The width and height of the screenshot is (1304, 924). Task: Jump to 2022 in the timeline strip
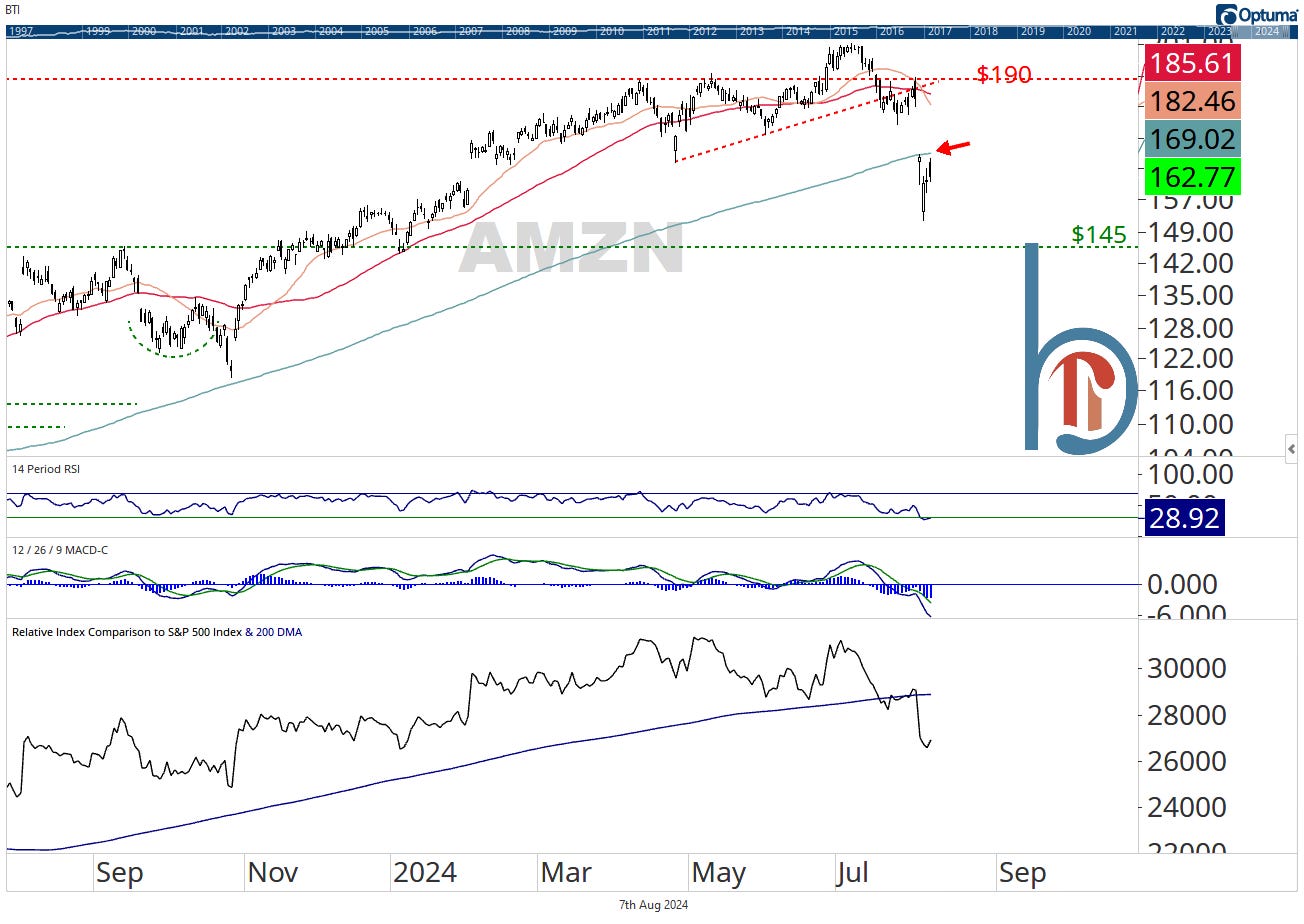tap(1172, 31)
